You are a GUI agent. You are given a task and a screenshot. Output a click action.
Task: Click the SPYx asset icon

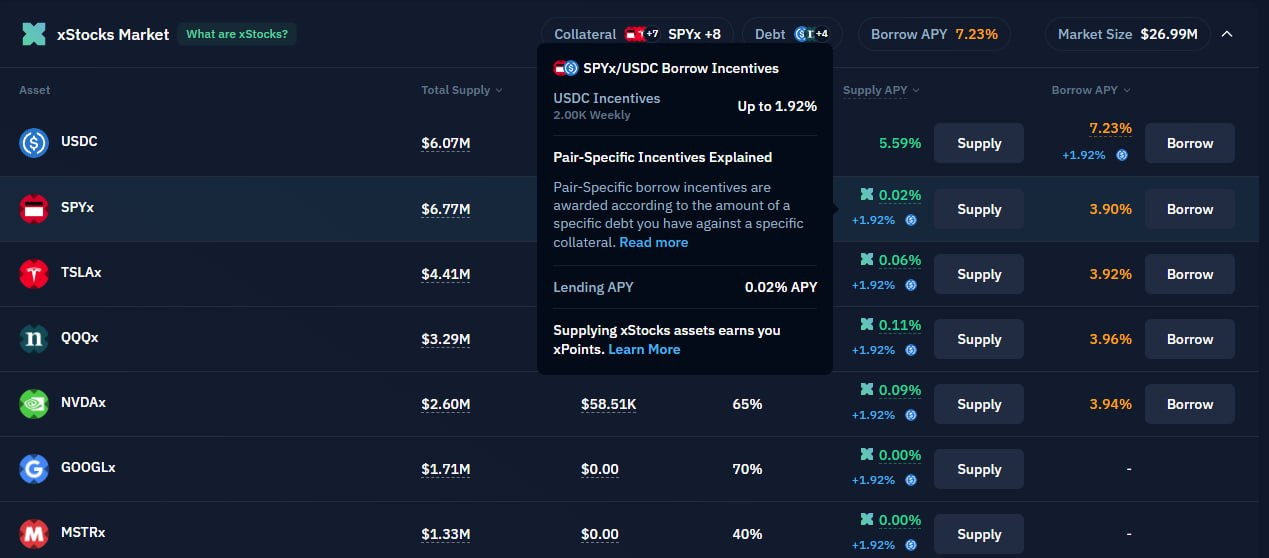pos(34,209)
